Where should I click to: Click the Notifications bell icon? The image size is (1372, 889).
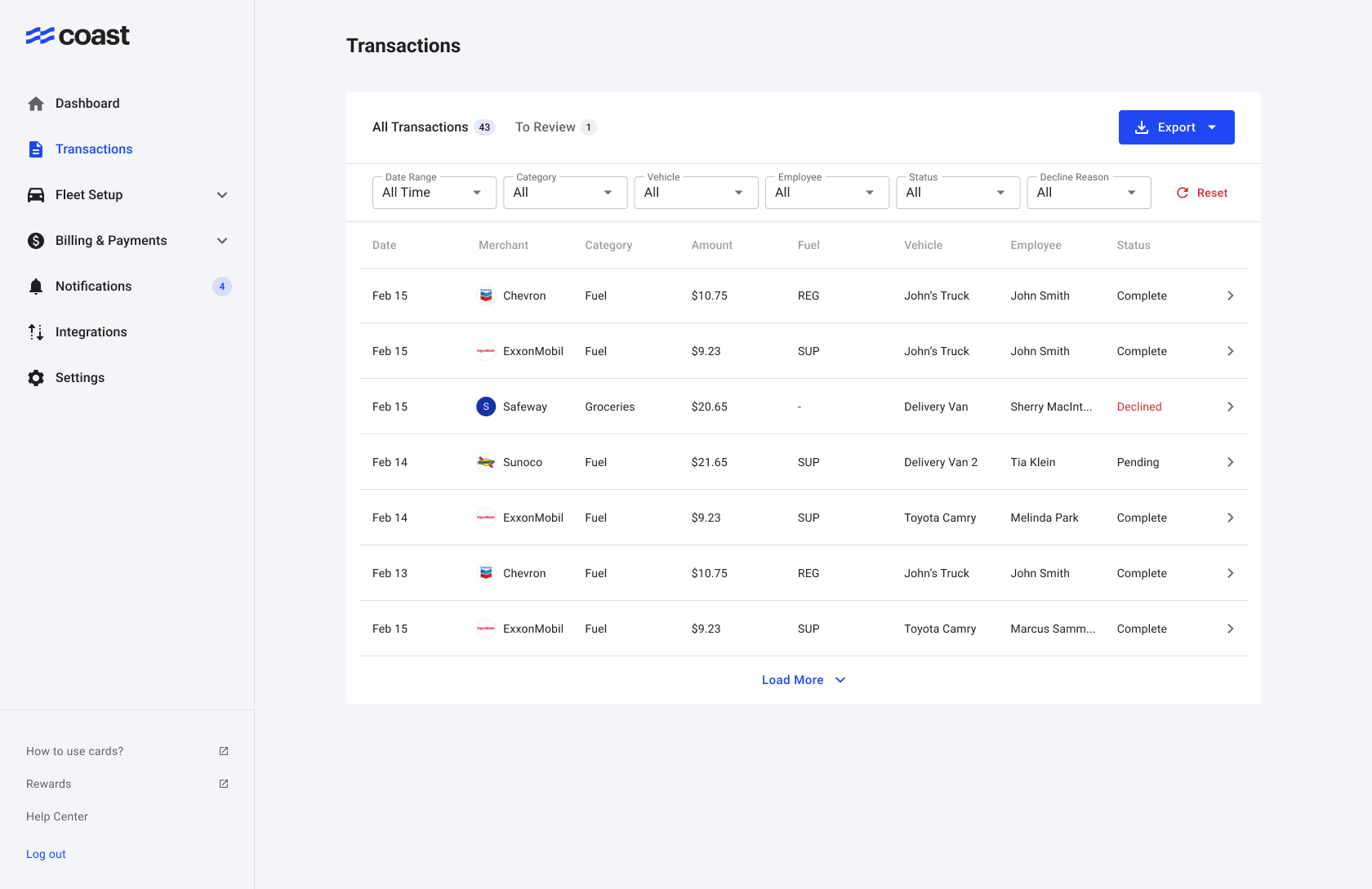pos(35,286)
